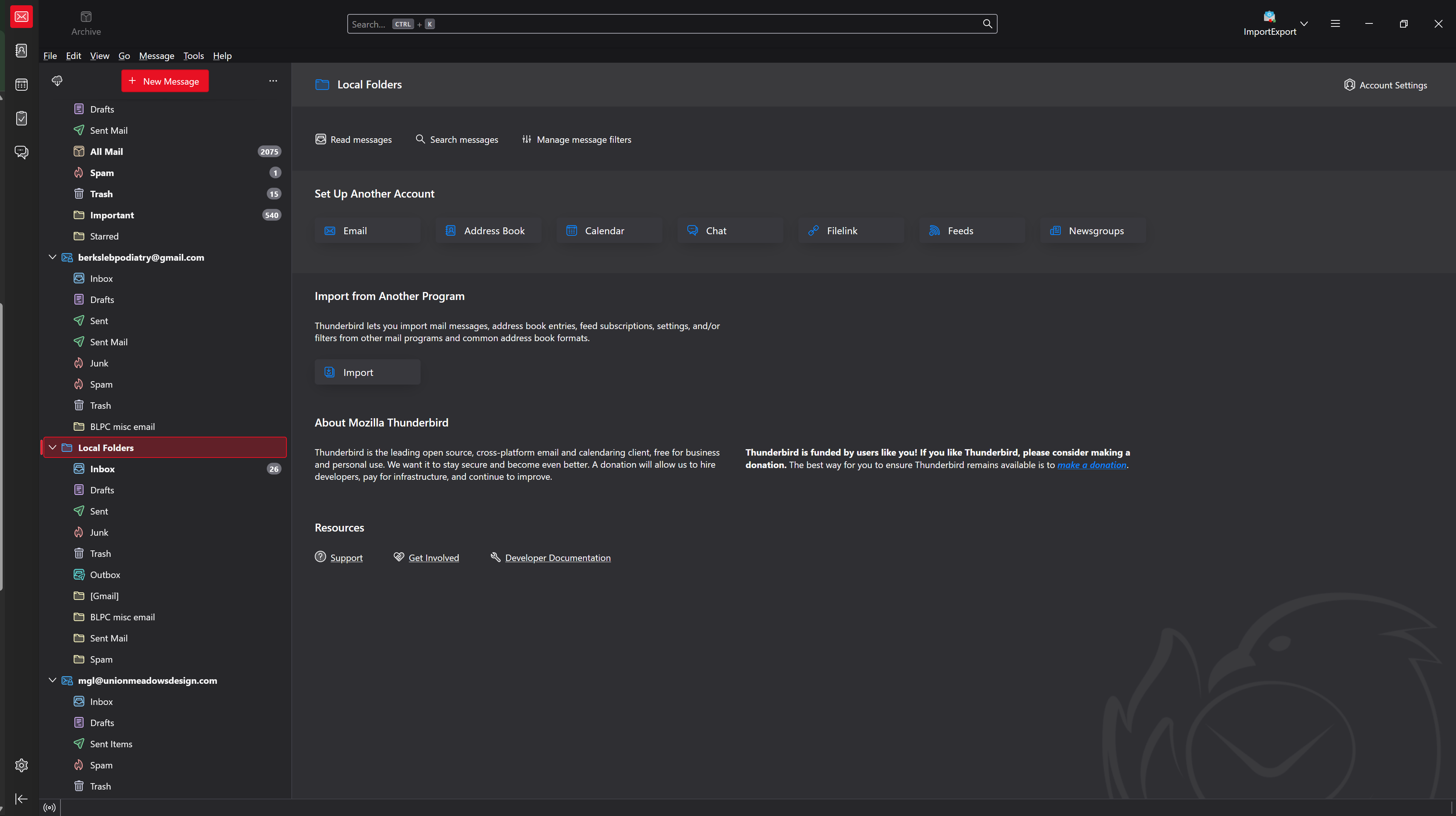The width and height of the screenshot is (1456, 816).
Task: Open the Thunderbird hamburger app menu
Action: 1335,24
